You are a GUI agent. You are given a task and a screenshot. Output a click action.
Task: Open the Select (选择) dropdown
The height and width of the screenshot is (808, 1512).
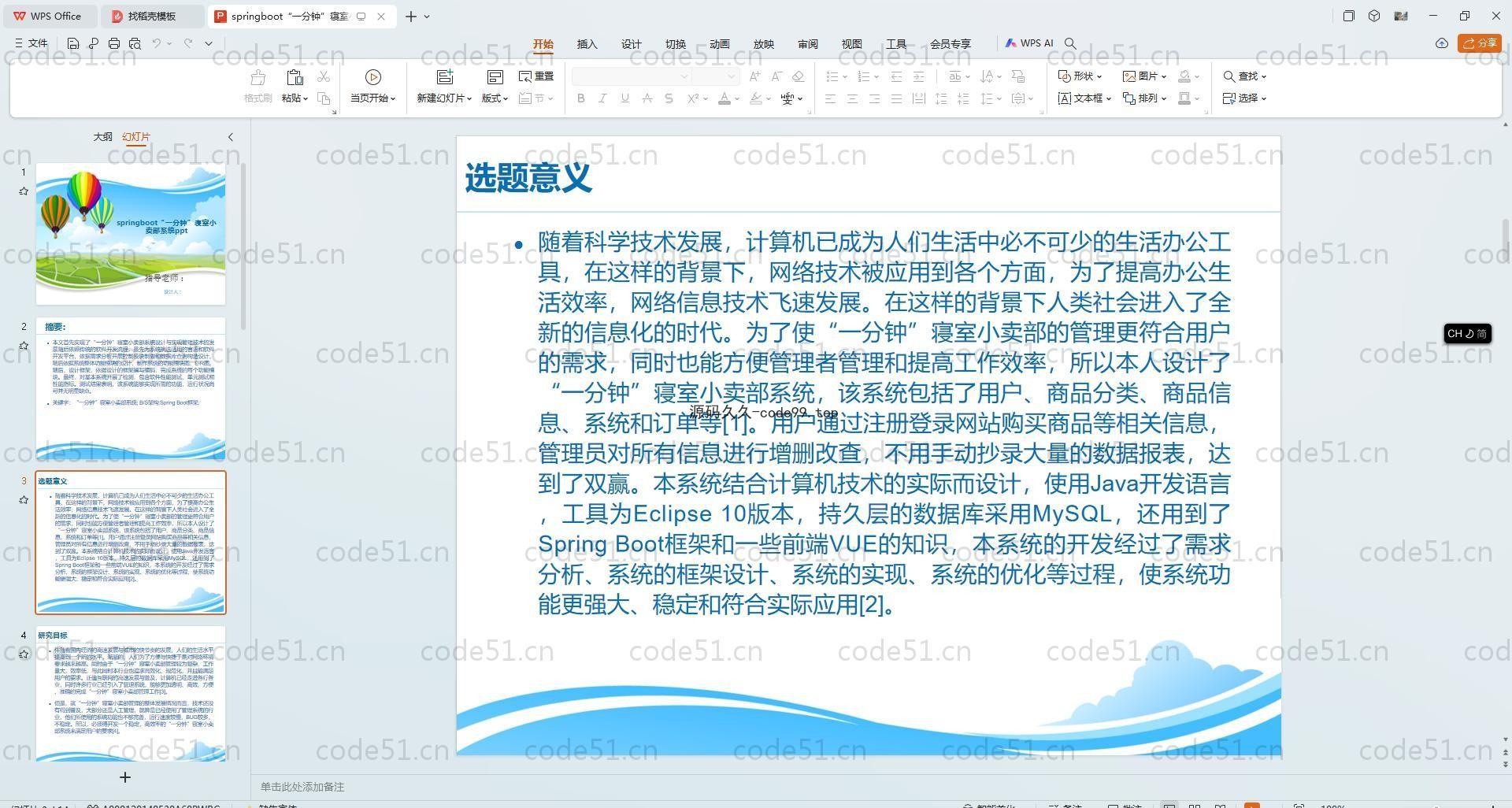(x=1244, y=98)
